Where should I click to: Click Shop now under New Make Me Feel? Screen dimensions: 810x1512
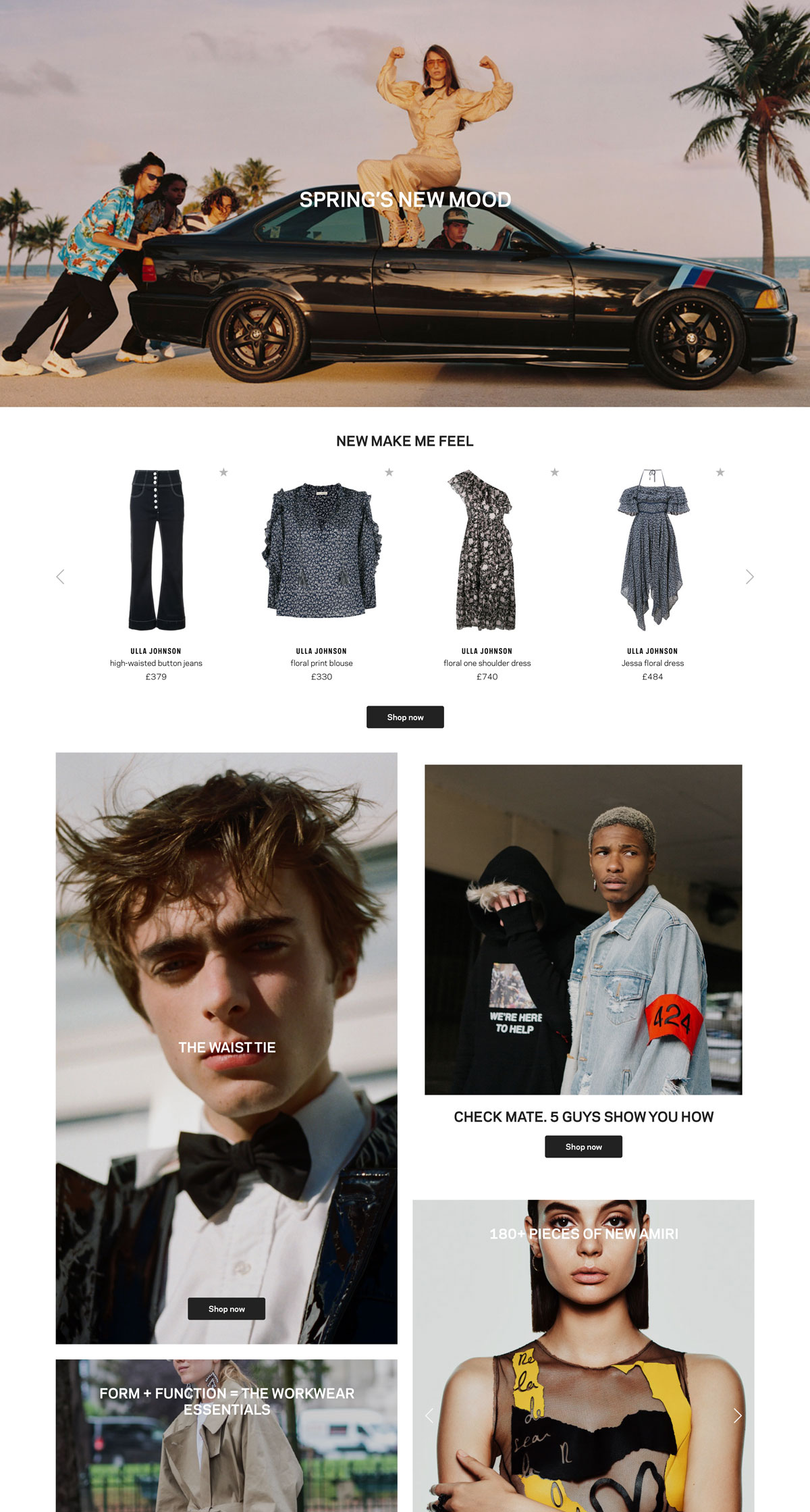pyautogui.click(x=405, y=717)
